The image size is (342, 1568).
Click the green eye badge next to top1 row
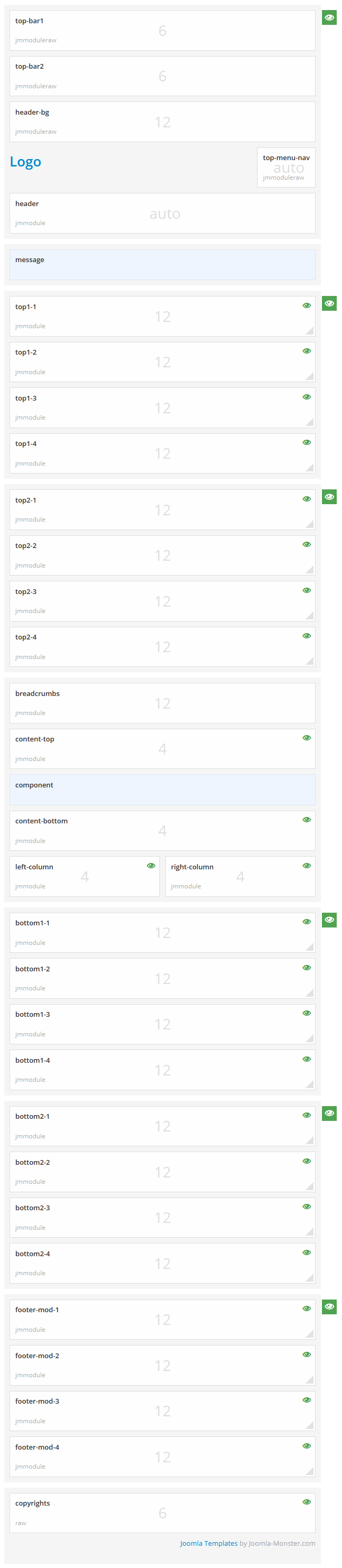click(x=329, y=303)
